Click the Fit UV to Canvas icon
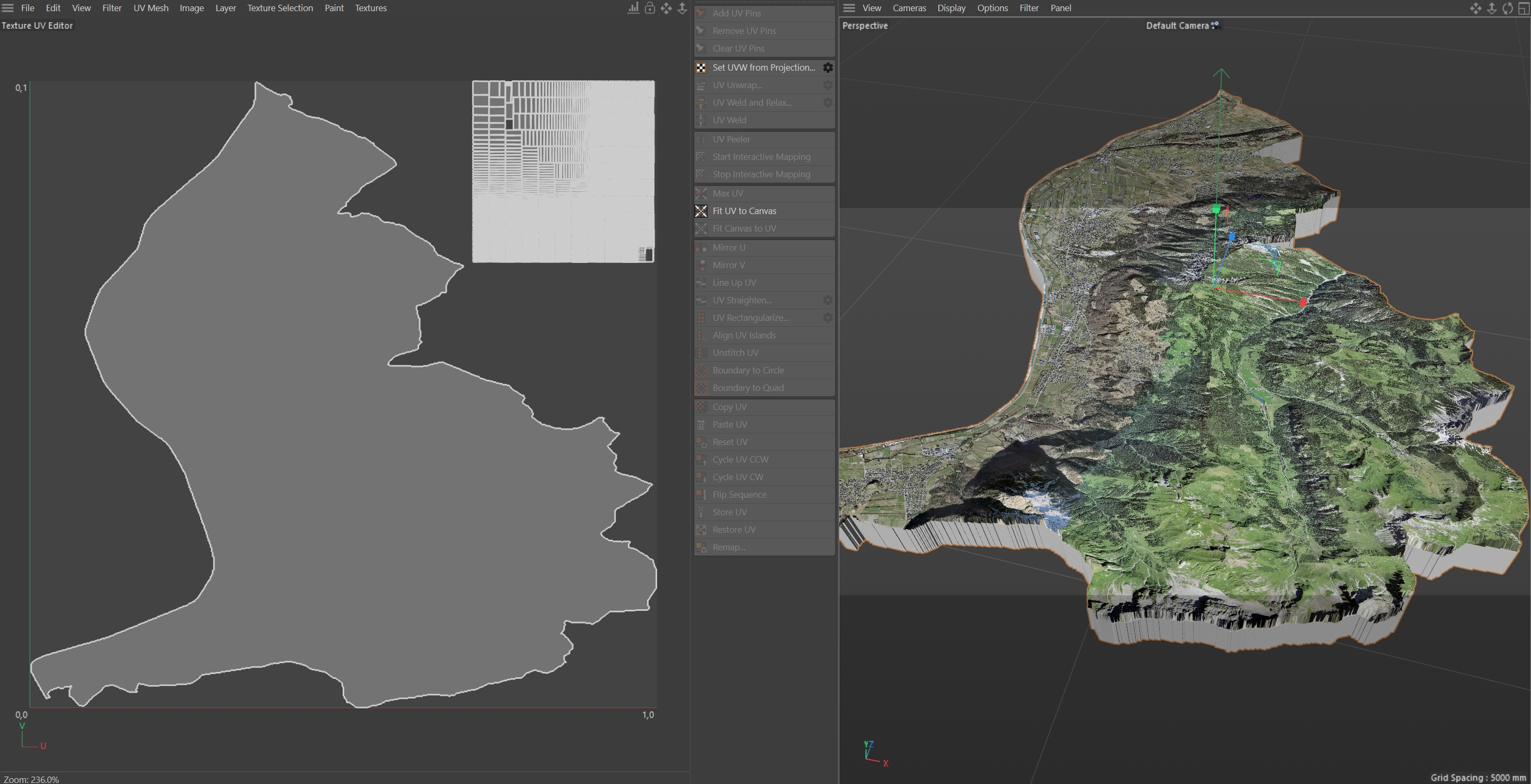1531x784 pixels. pos(701,211)
